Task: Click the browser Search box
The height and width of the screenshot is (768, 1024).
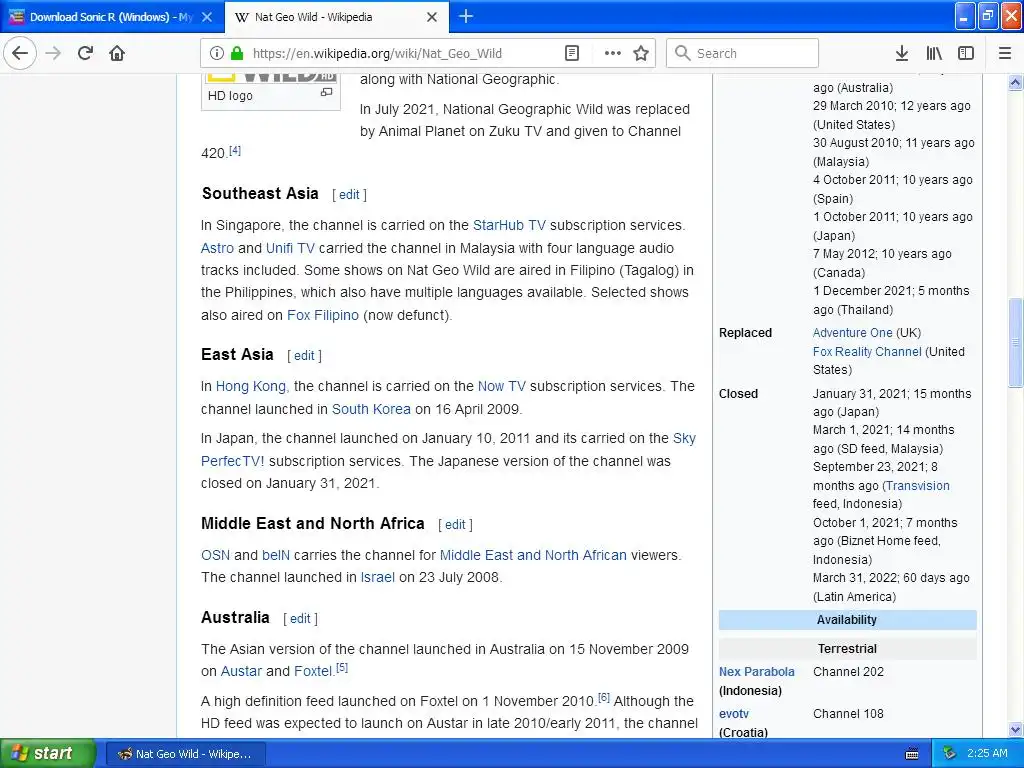Action: [743, 53]
